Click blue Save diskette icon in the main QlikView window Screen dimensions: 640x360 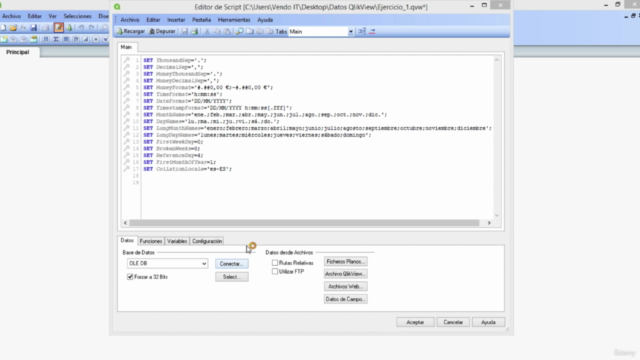[34, 28]
